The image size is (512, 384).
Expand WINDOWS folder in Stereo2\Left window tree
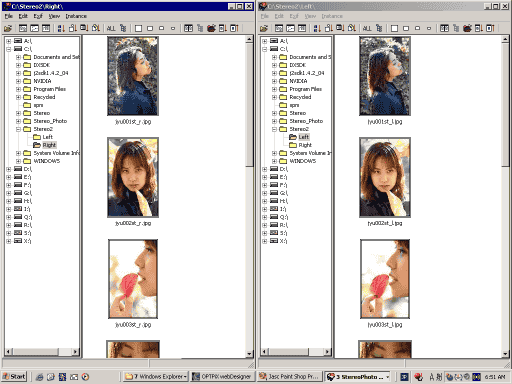(274, 161)
